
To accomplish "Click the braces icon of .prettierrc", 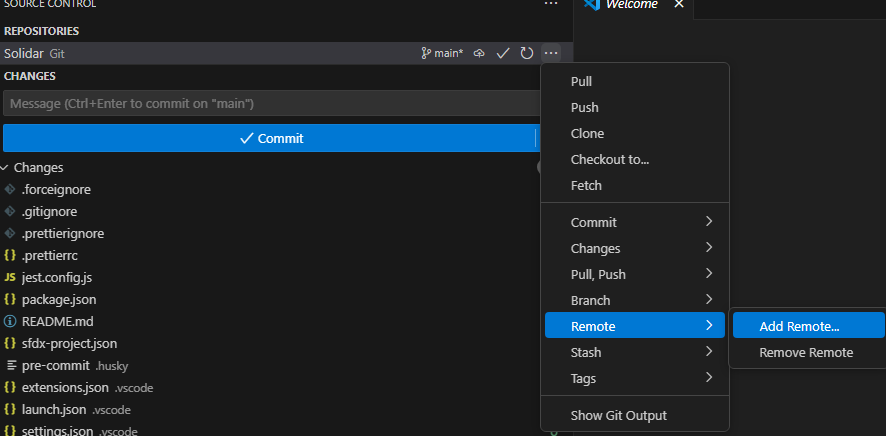I will coord(10,255).
